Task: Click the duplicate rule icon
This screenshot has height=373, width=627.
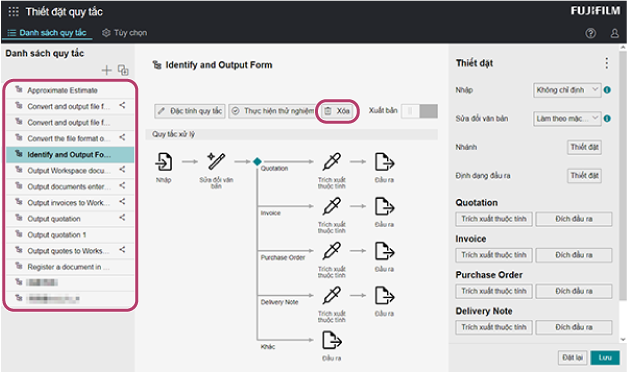Action: 123,70
